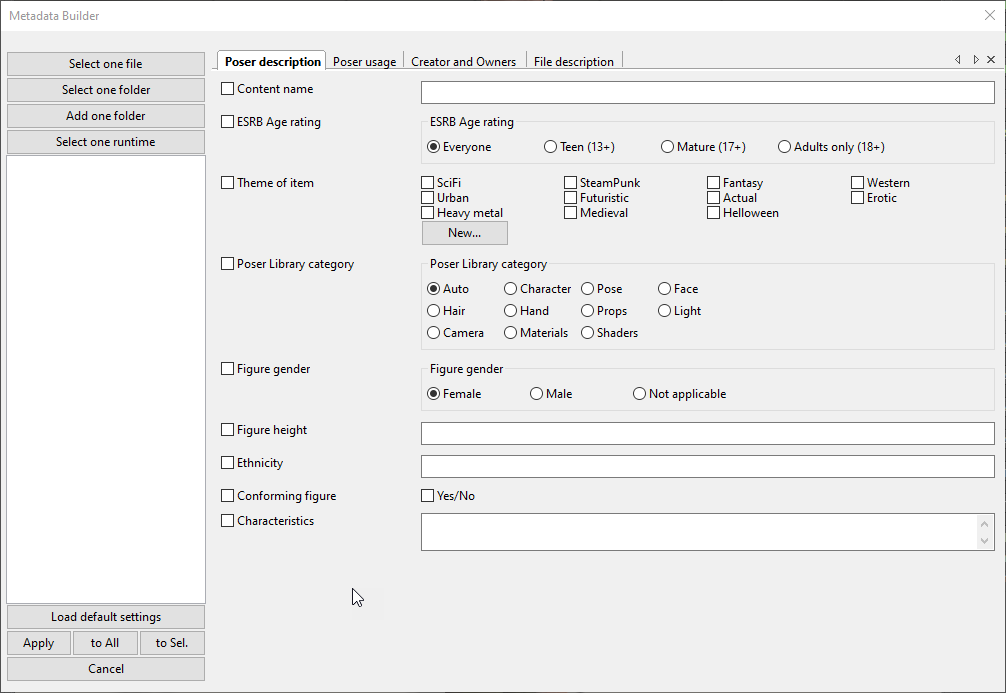
Task: Click the Select one runtime button
Action: coord(106,142)
